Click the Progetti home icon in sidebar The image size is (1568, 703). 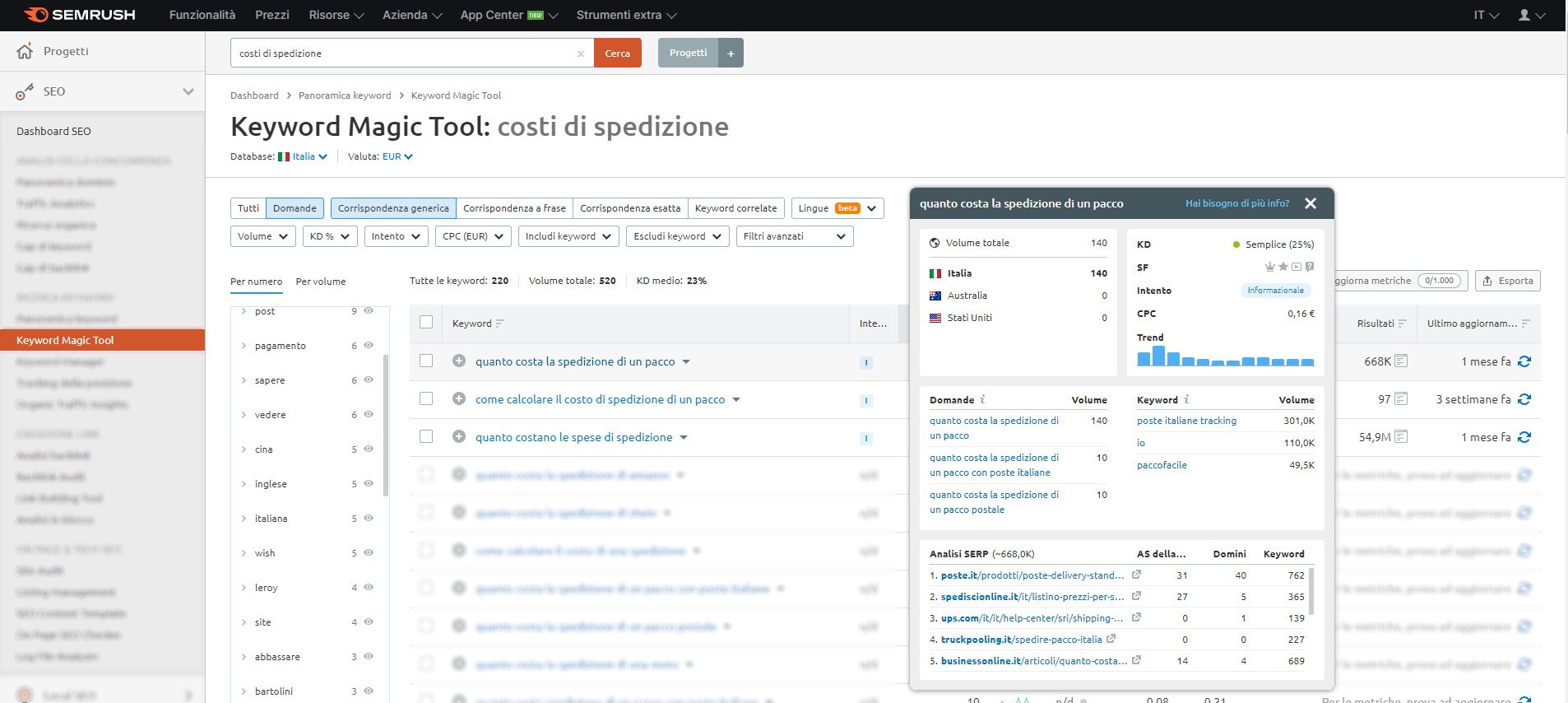pyautogui.click(x=25, y=51)
